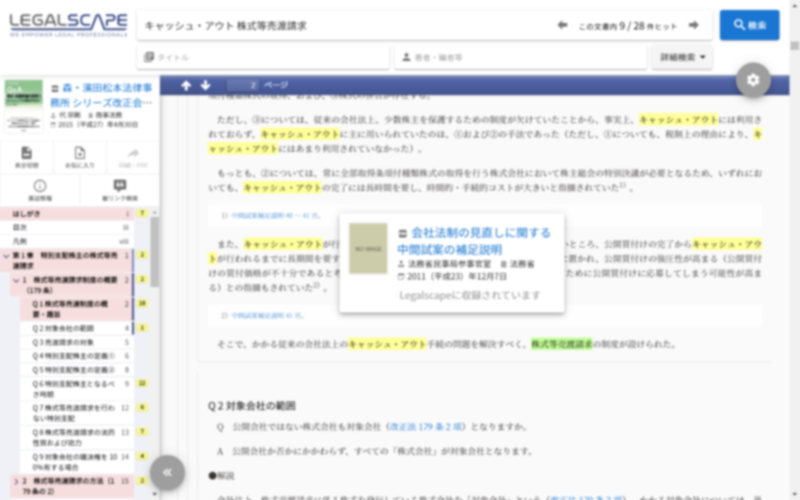Jump up with viewer up arrow
Viewport: 800px width, 500px height.
[186, 85]
